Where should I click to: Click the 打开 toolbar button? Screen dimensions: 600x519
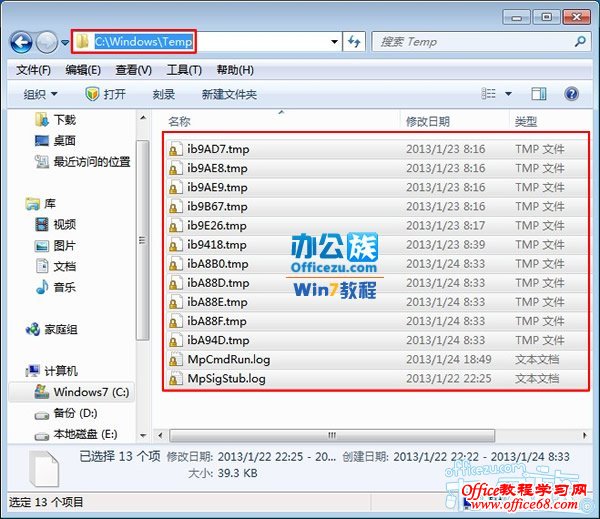click(x=106, y=94)
